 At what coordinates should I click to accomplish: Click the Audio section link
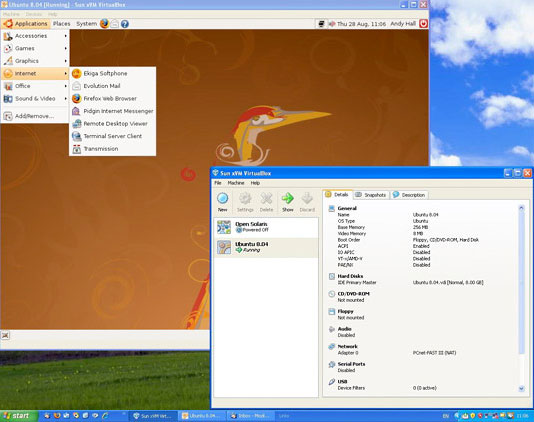point(344,329)
